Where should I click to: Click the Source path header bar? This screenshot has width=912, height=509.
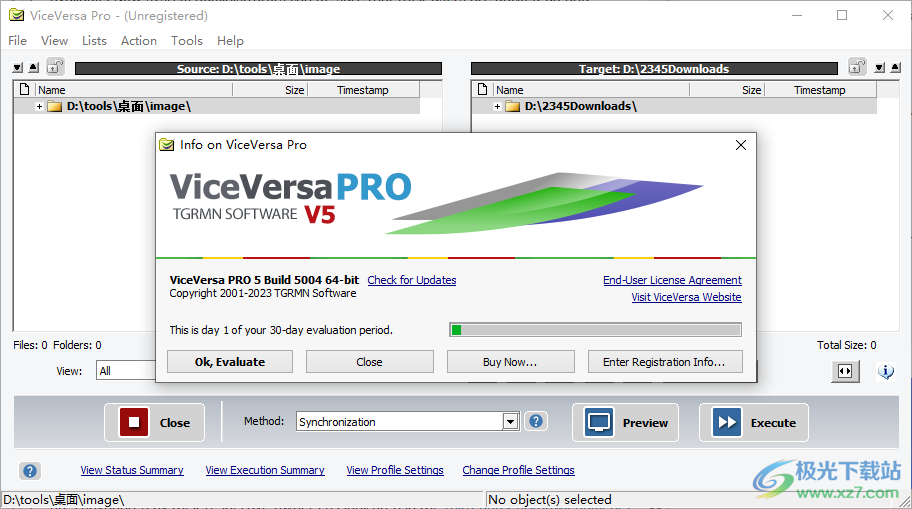258,69
